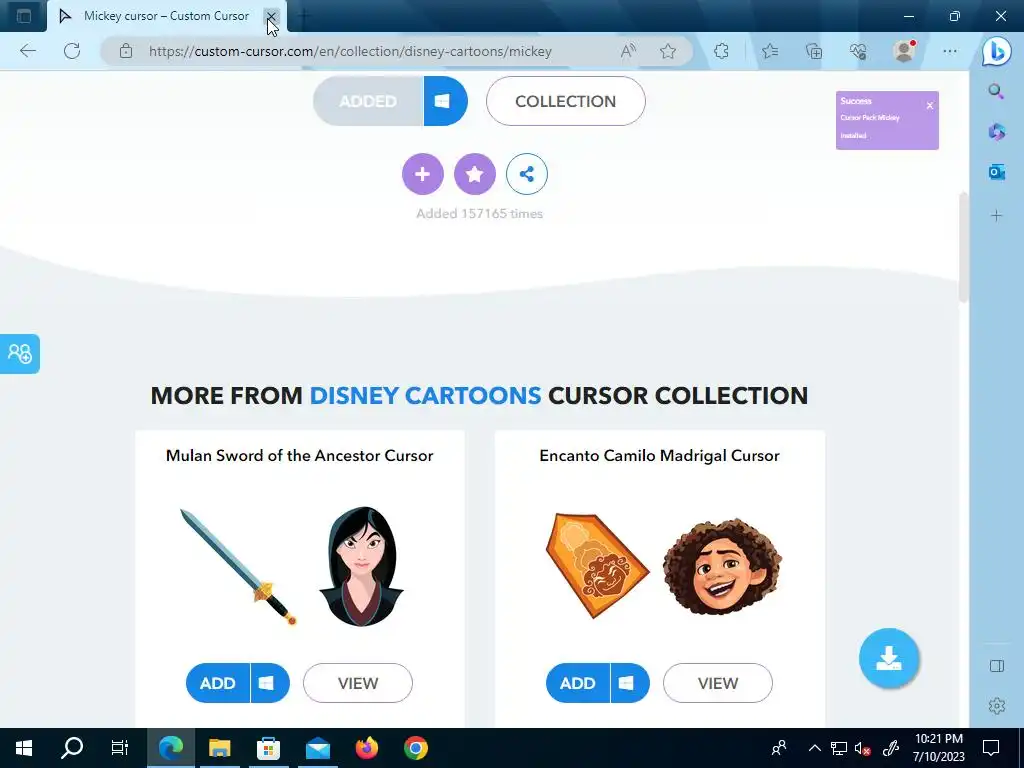Open the Collections icon in toolbar
This screenshot has height=768, width=1024.
(x=814, y=51)
